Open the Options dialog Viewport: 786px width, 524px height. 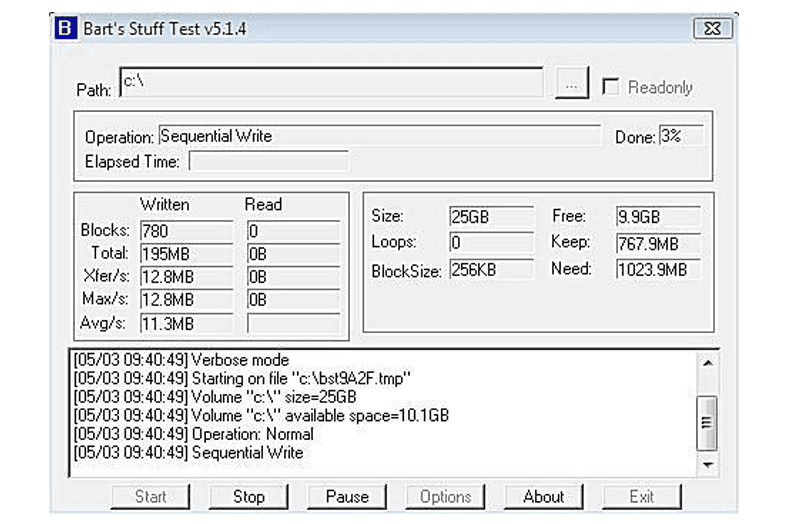[x=445, y=496]
